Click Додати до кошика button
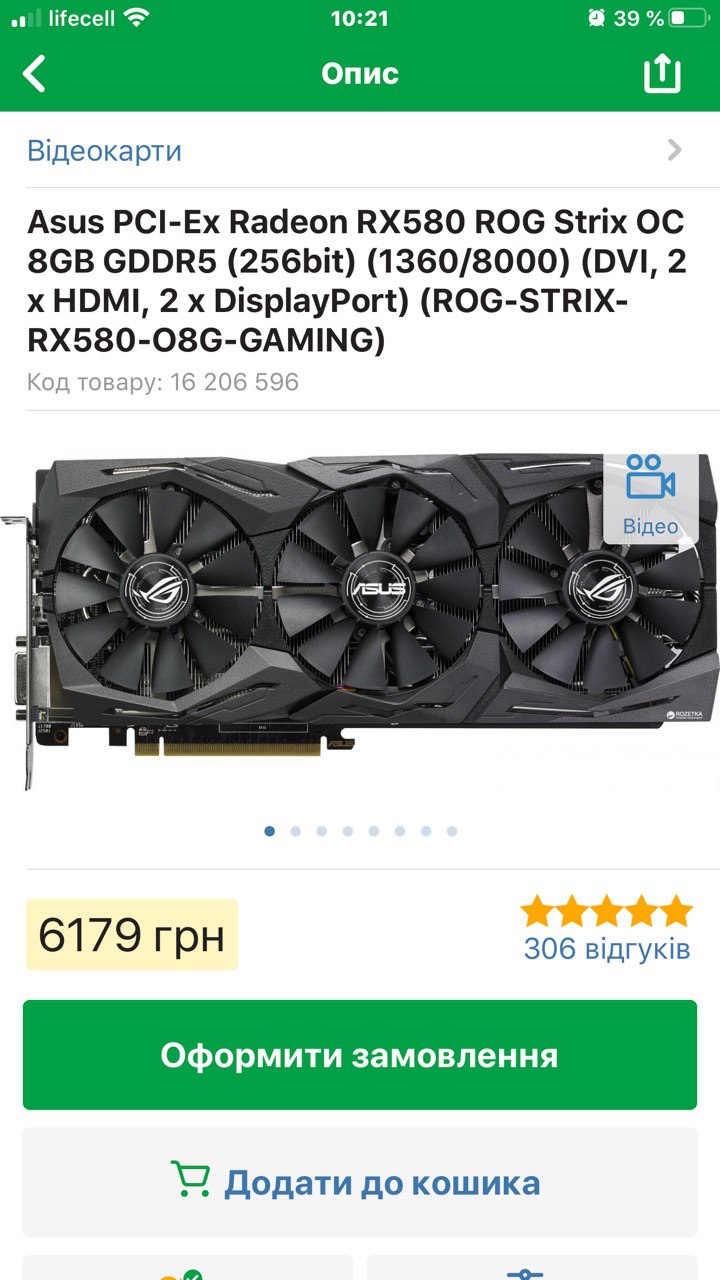 tap(360, 1183)
